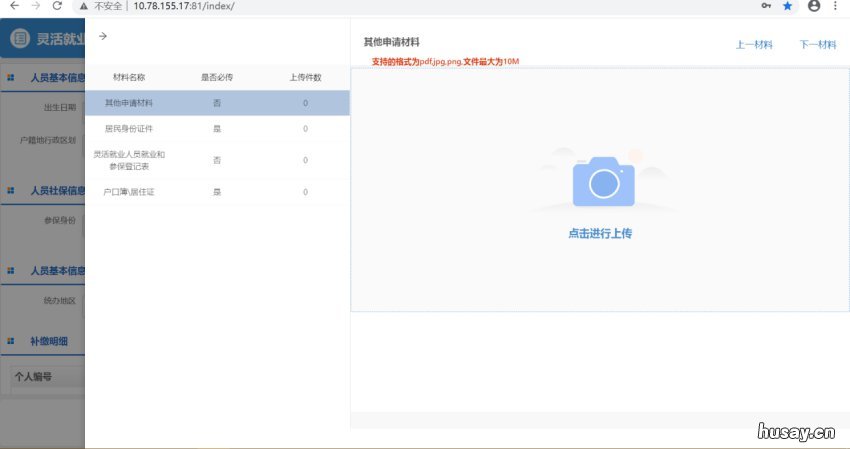Open the browser three-dot menu
850x449 pixels.
pyautogui.click(x=835, y=5)
